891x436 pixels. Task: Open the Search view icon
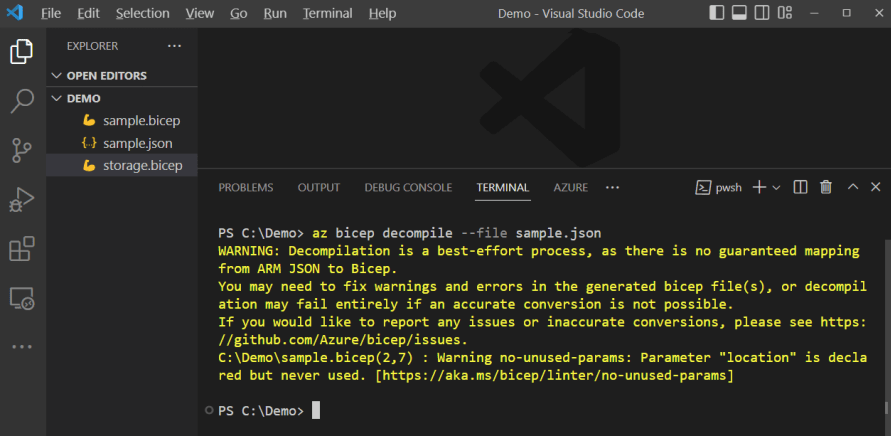(x=22, y=100)
